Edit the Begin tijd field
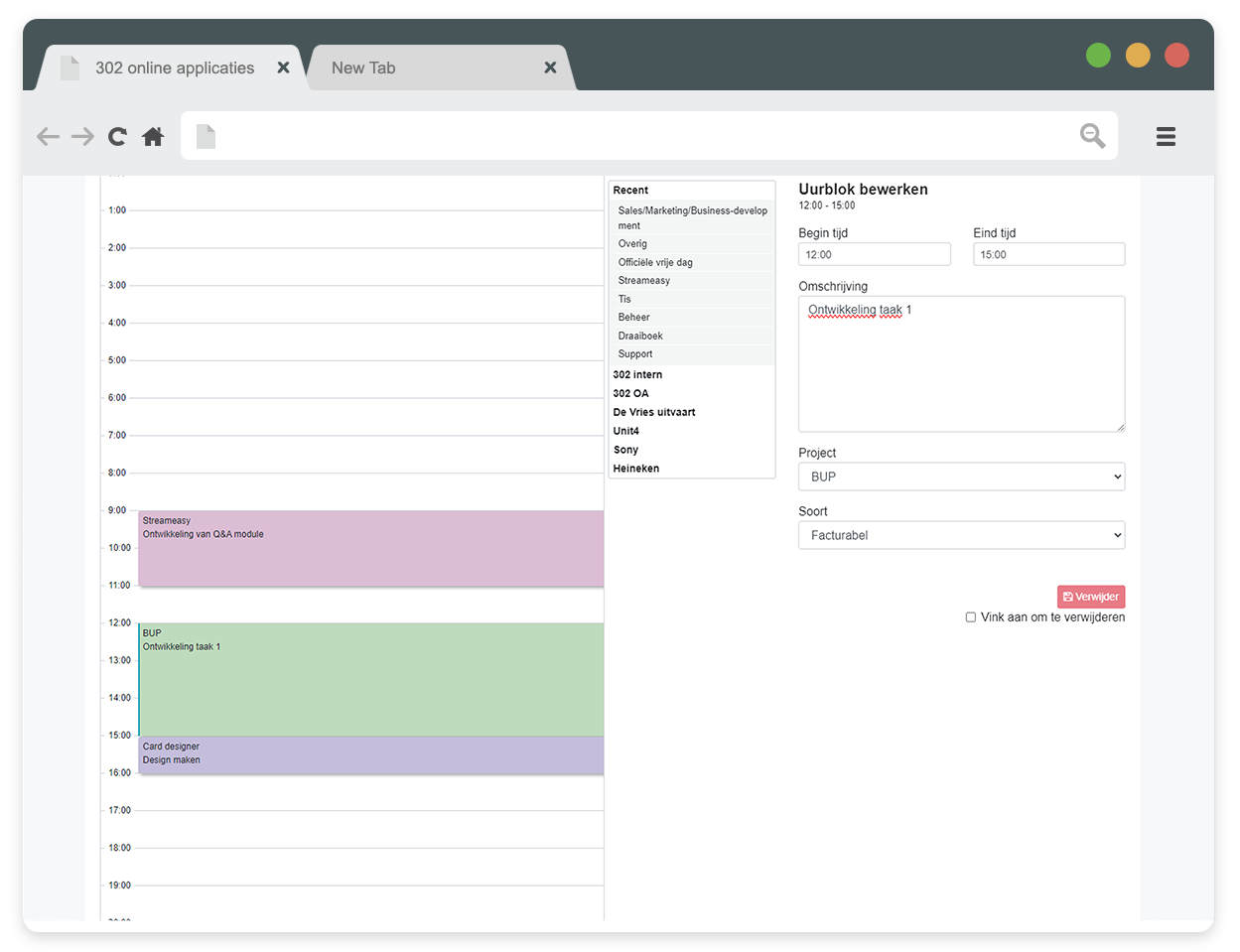Image resolution: width=1240 pixels, height=952 pixels. coord(875,254)
